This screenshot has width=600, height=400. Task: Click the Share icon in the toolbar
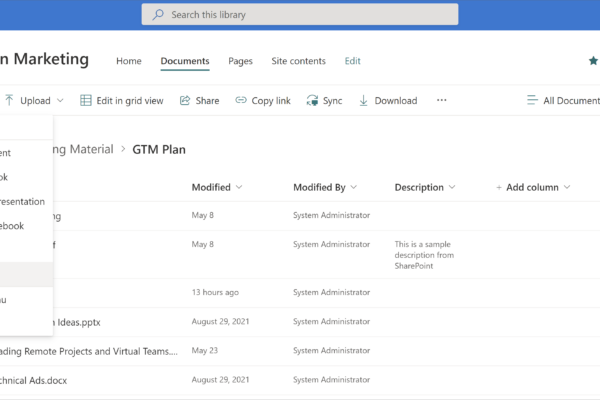[x=185, y=100]
